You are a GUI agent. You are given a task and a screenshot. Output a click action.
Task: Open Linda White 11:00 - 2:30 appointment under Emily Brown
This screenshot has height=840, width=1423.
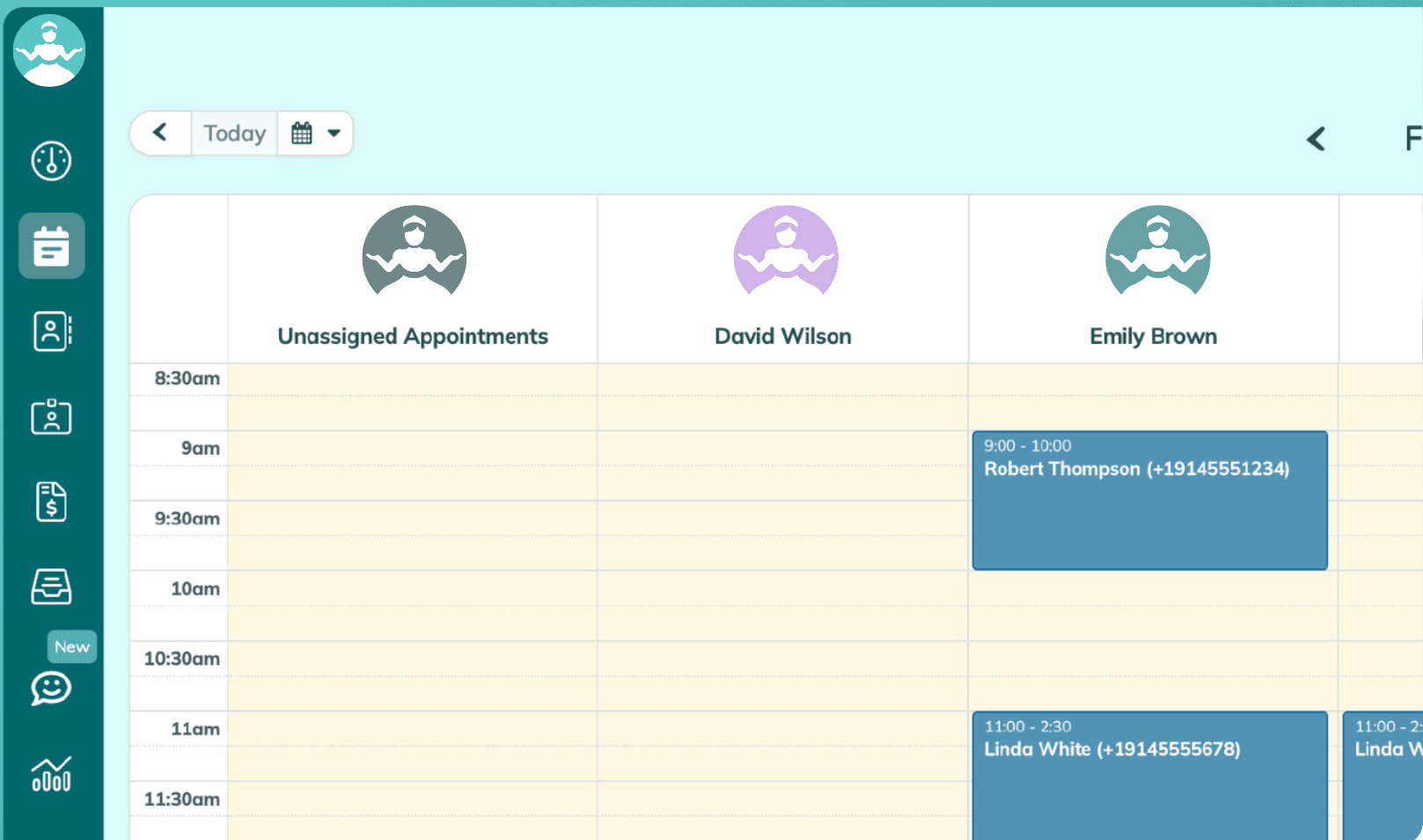[1150, 776]
